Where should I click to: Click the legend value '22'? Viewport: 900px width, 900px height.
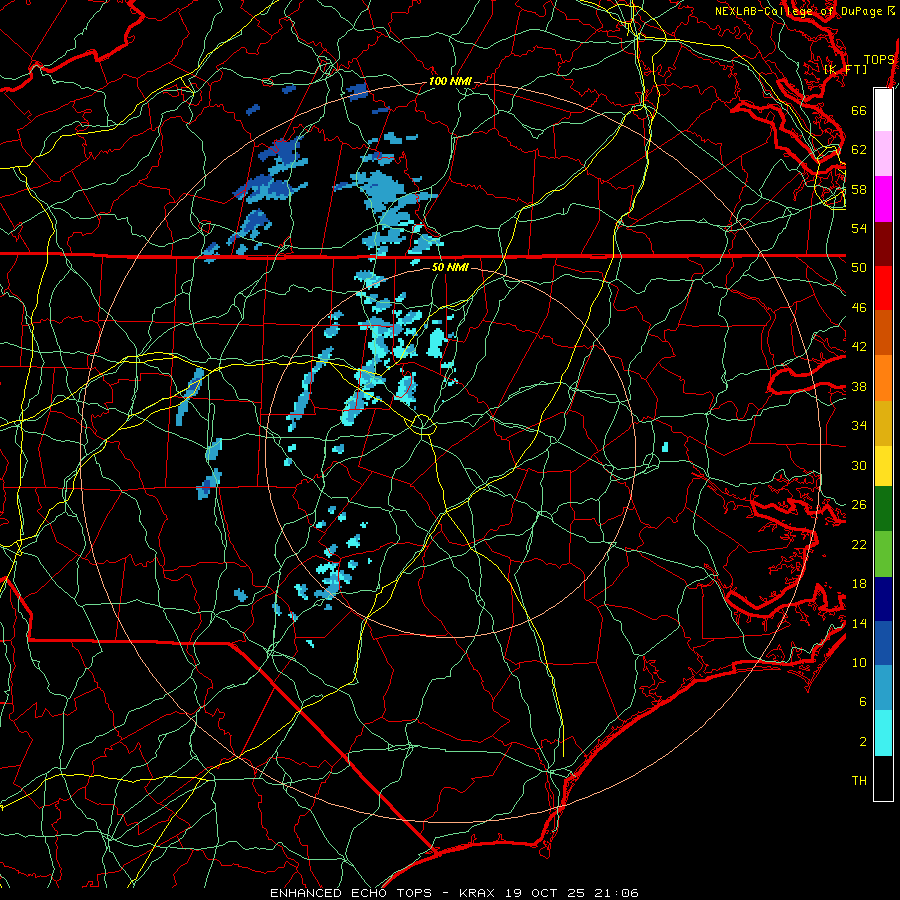click(859, 544)
